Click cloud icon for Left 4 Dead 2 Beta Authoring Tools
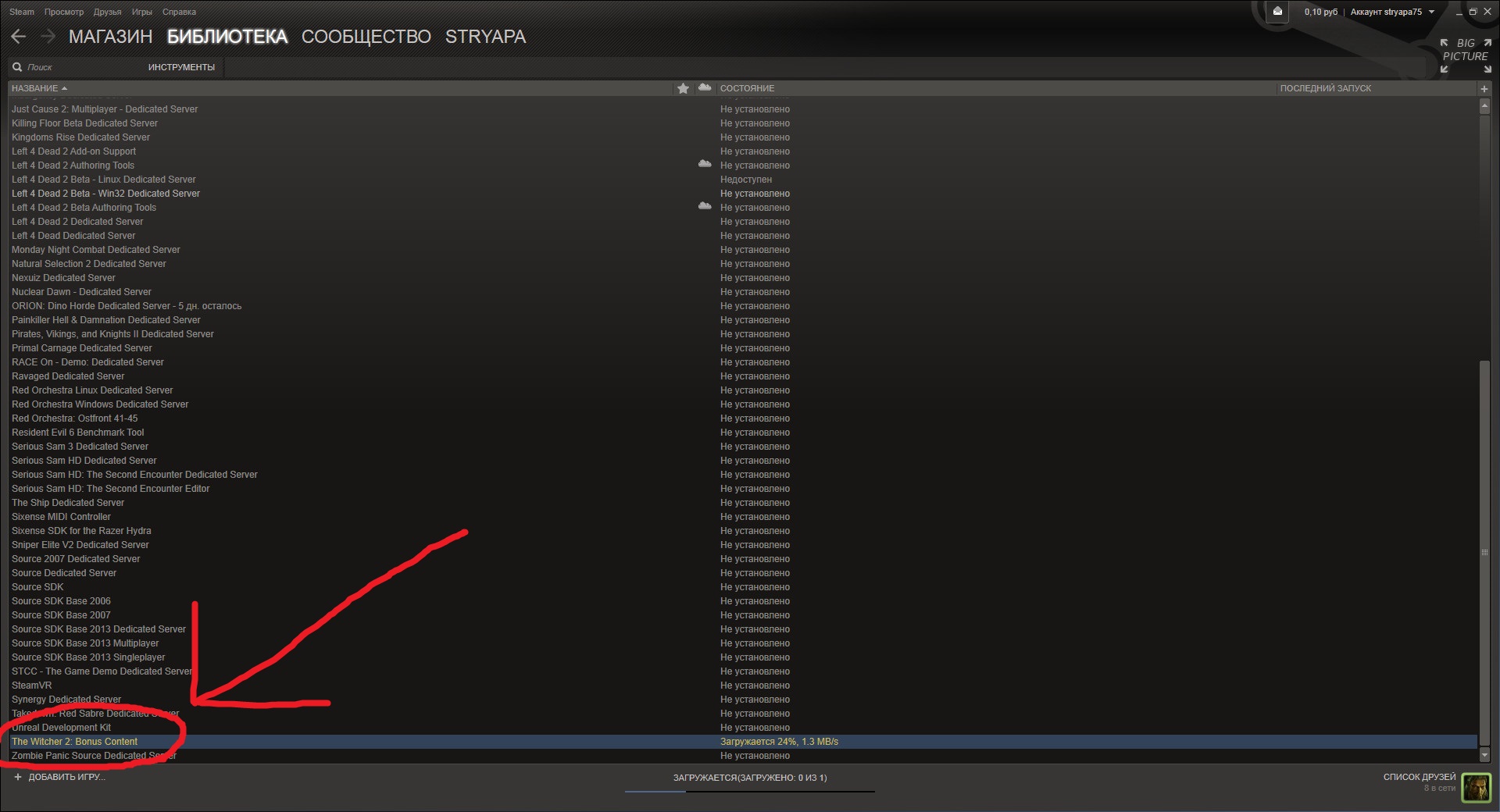 click(705, 207)
